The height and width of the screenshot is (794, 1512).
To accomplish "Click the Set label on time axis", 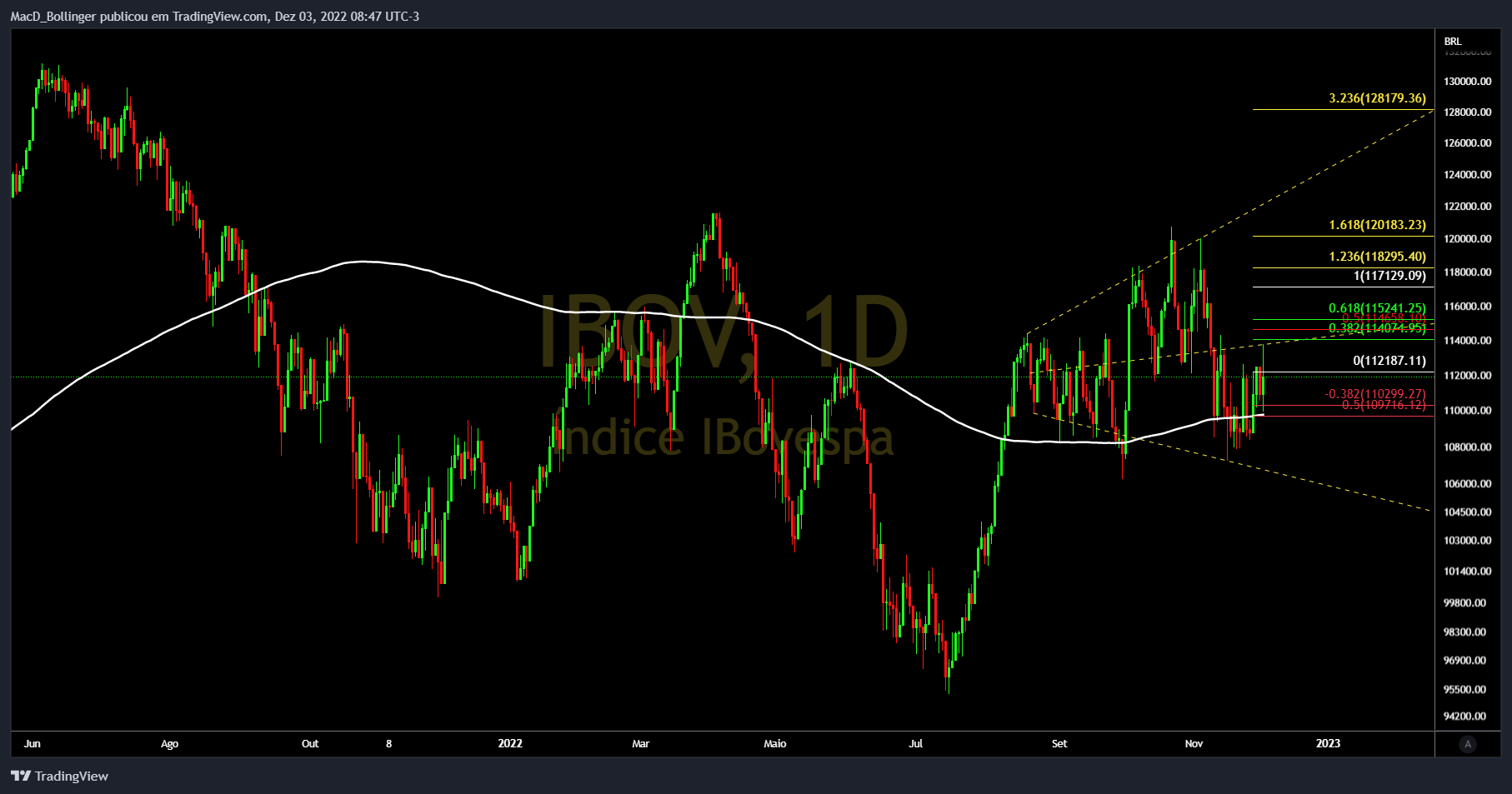I will pyautogui.click(x=1059, y=743).
